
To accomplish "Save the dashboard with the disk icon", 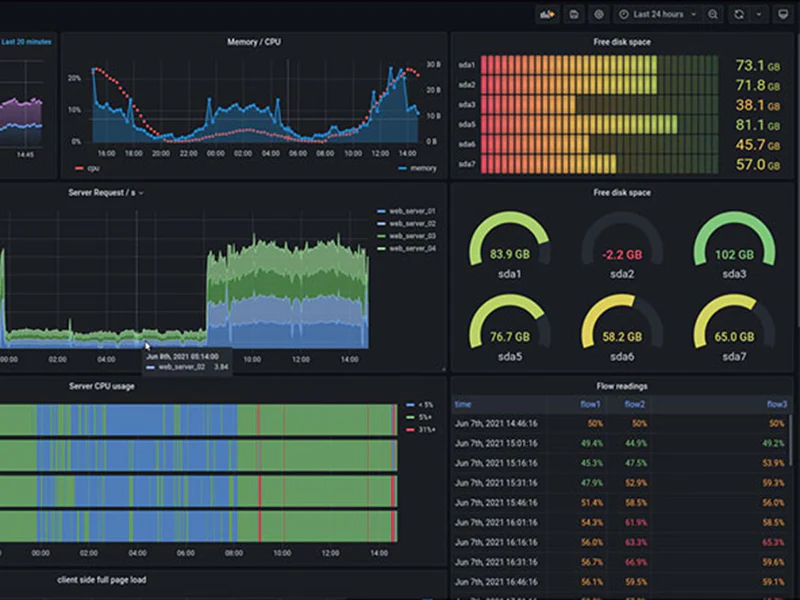I will tap(573, 14).
